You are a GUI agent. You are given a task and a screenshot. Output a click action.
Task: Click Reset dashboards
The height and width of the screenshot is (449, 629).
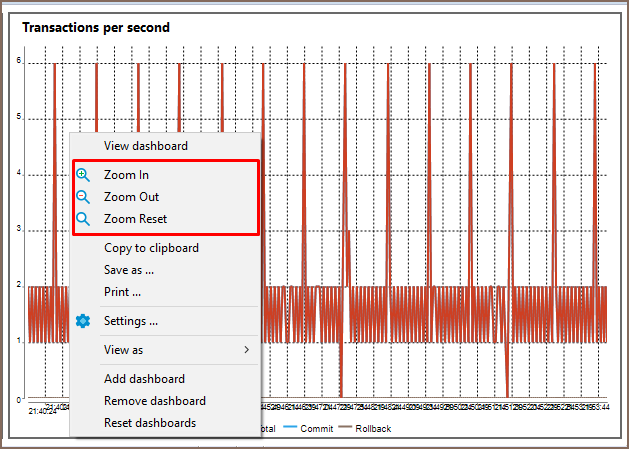coord(150,423)
